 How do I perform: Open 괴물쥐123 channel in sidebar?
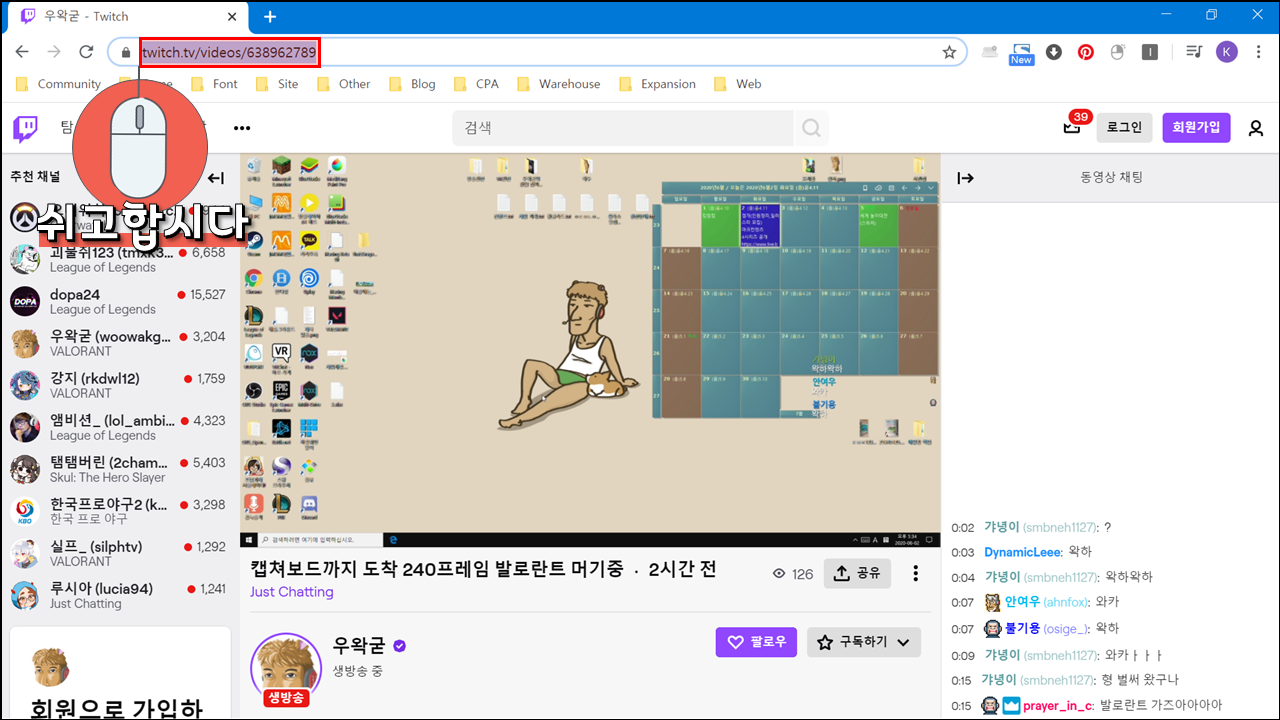coord(119,259)
